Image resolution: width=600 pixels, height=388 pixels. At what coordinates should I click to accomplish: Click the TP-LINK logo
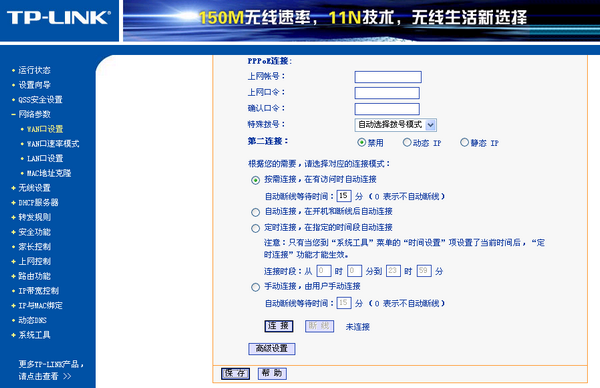coord(59,18)
